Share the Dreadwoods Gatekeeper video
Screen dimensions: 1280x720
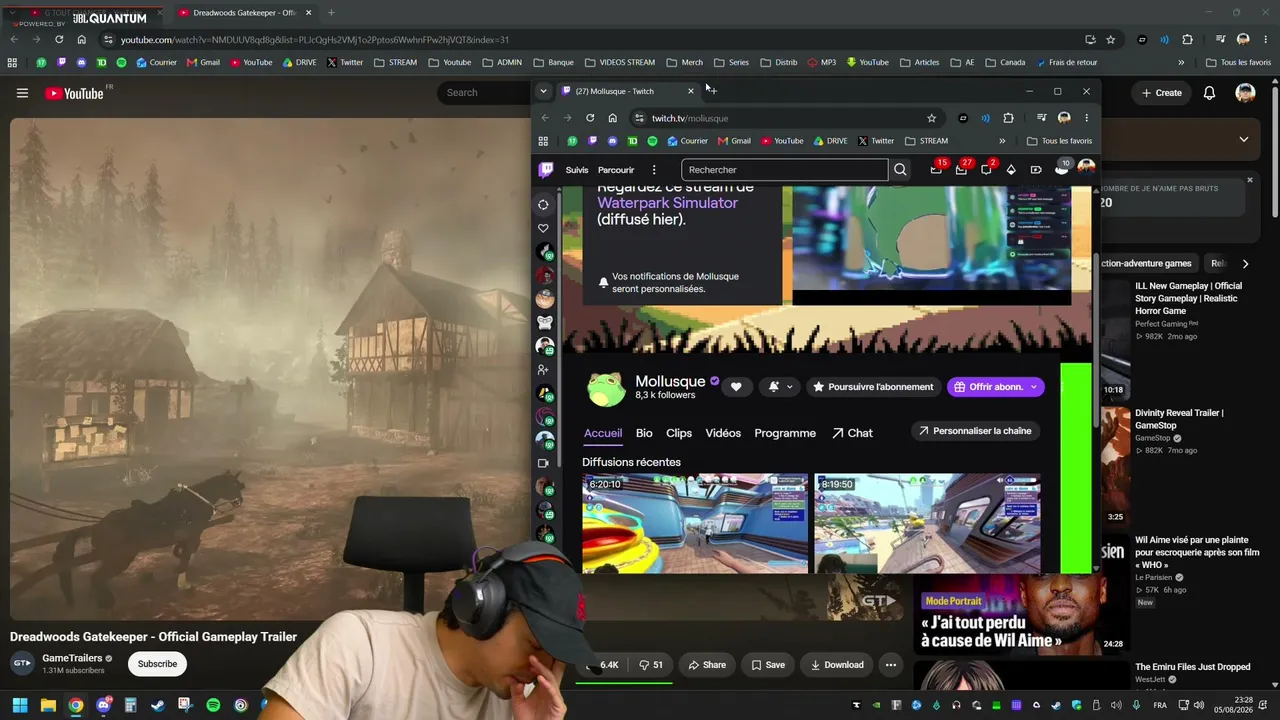point(707,665)
